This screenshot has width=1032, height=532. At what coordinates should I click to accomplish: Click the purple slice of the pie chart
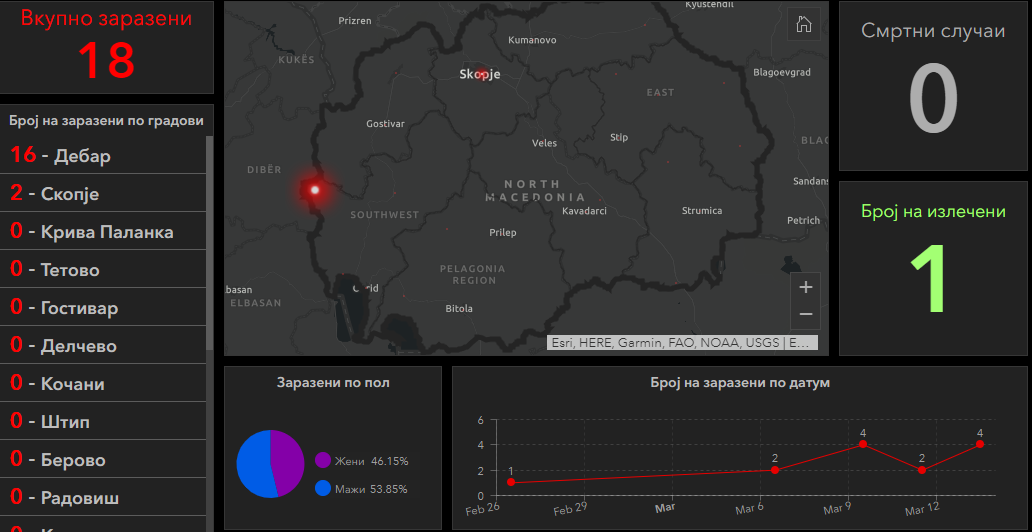[286, 460]
